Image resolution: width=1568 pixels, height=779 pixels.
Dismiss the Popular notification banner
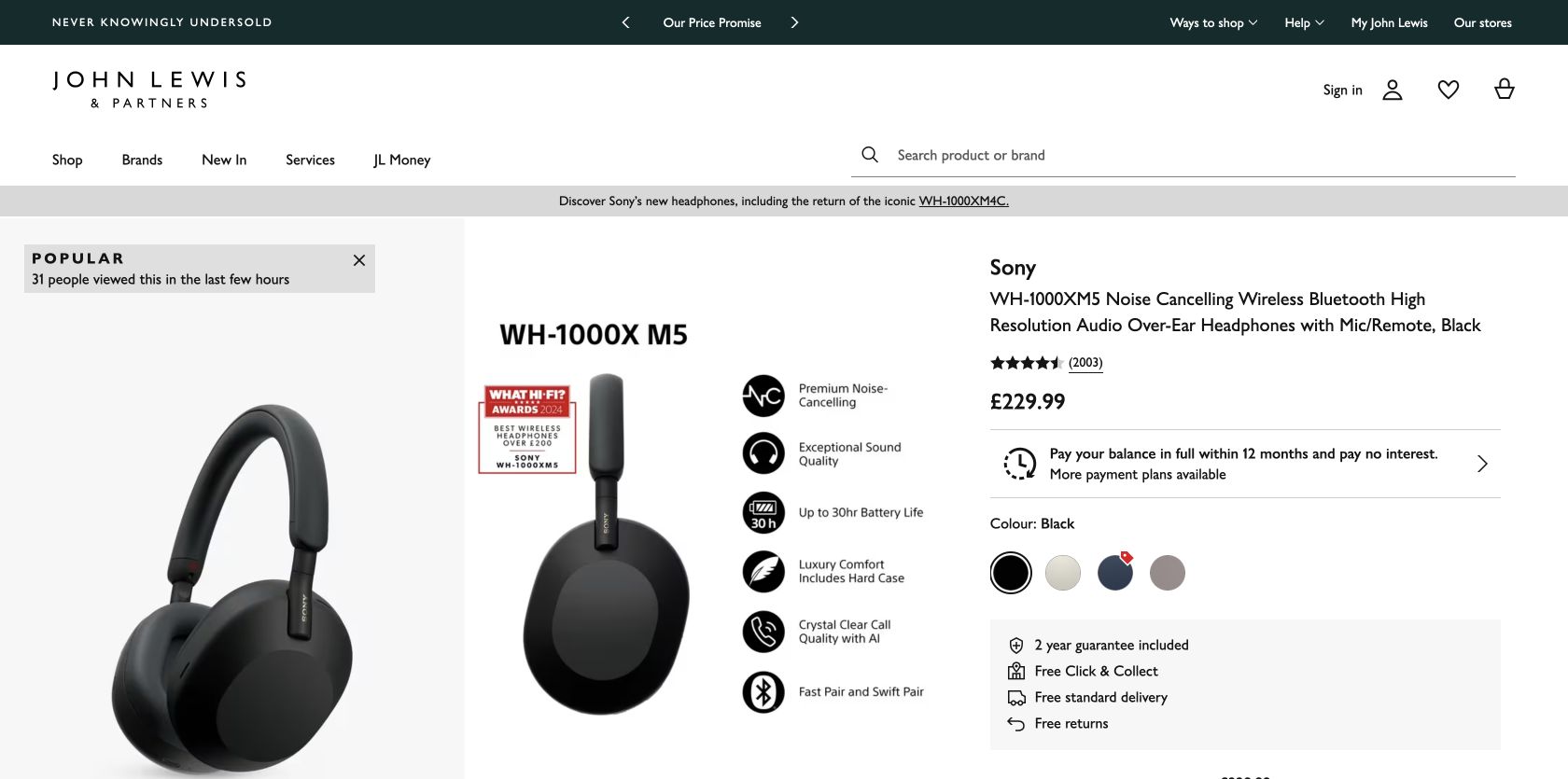click(x=359, y=260)
